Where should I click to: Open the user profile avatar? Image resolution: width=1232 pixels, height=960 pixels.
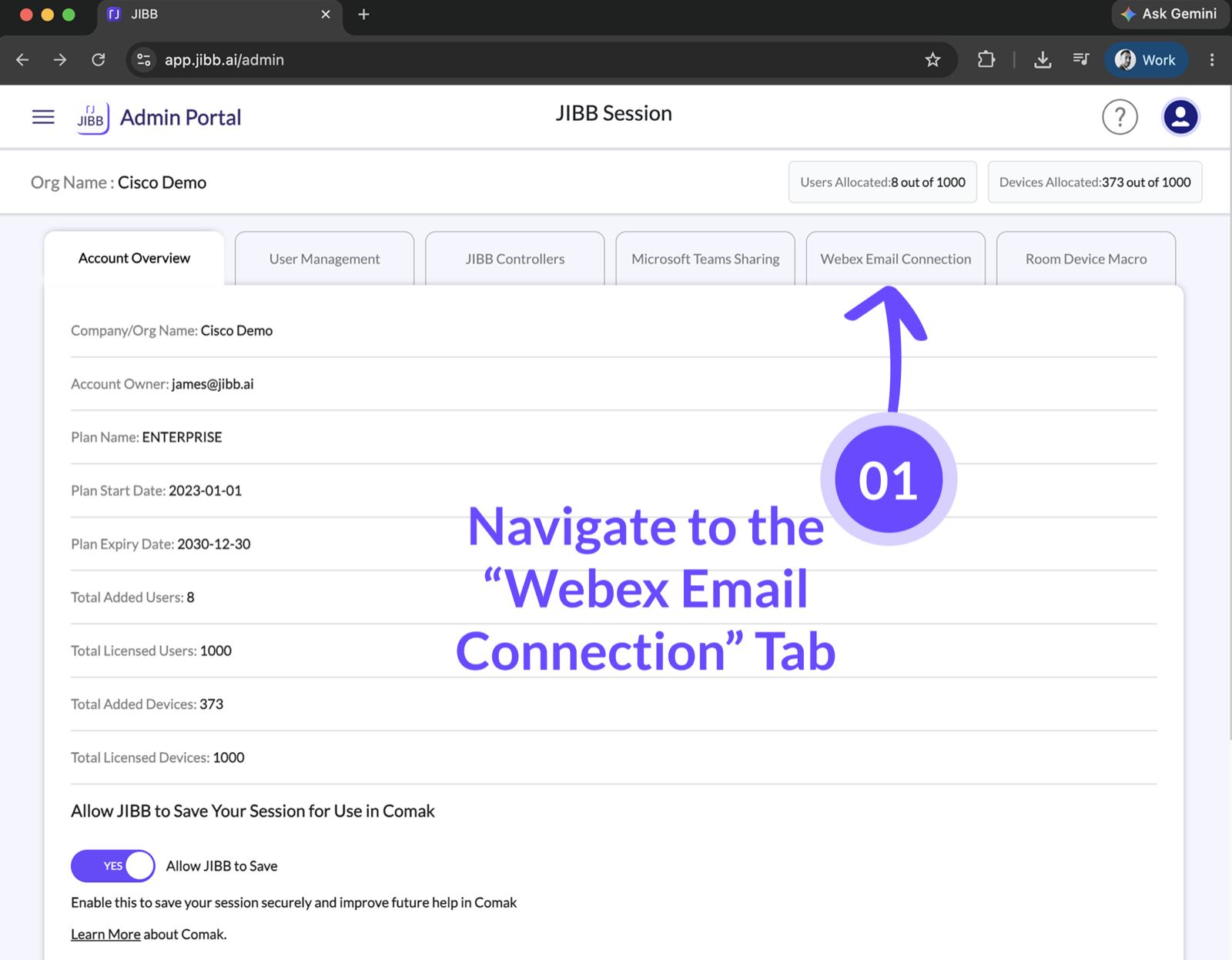click(x=1180, y=117)
